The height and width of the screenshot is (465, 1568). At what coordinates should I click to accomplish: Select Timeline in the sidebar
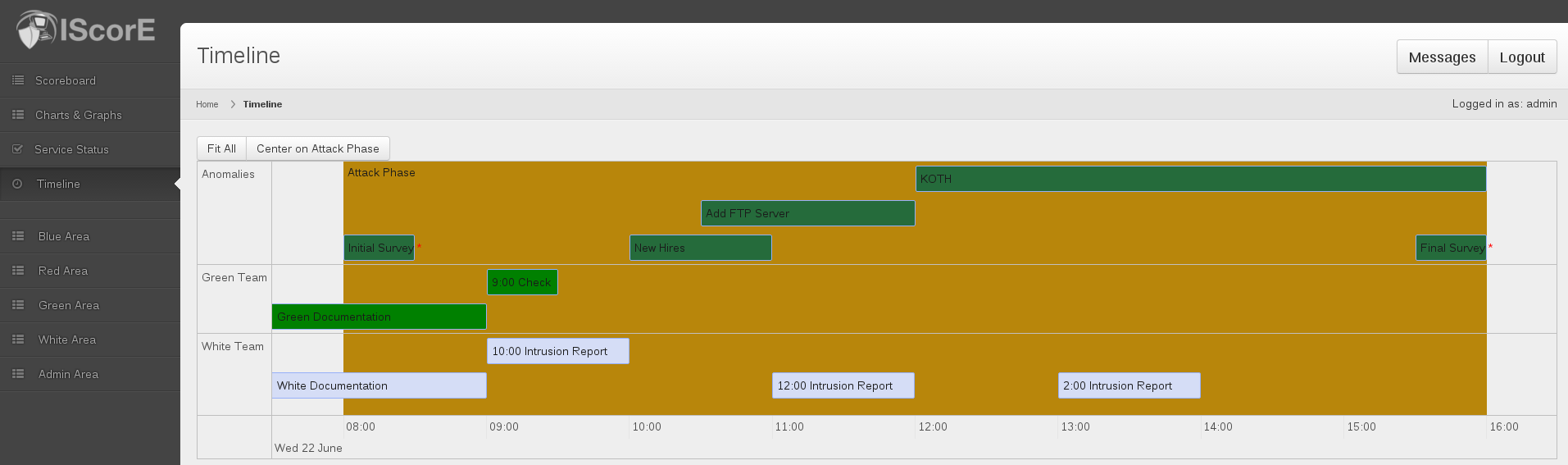click(90, 184)
